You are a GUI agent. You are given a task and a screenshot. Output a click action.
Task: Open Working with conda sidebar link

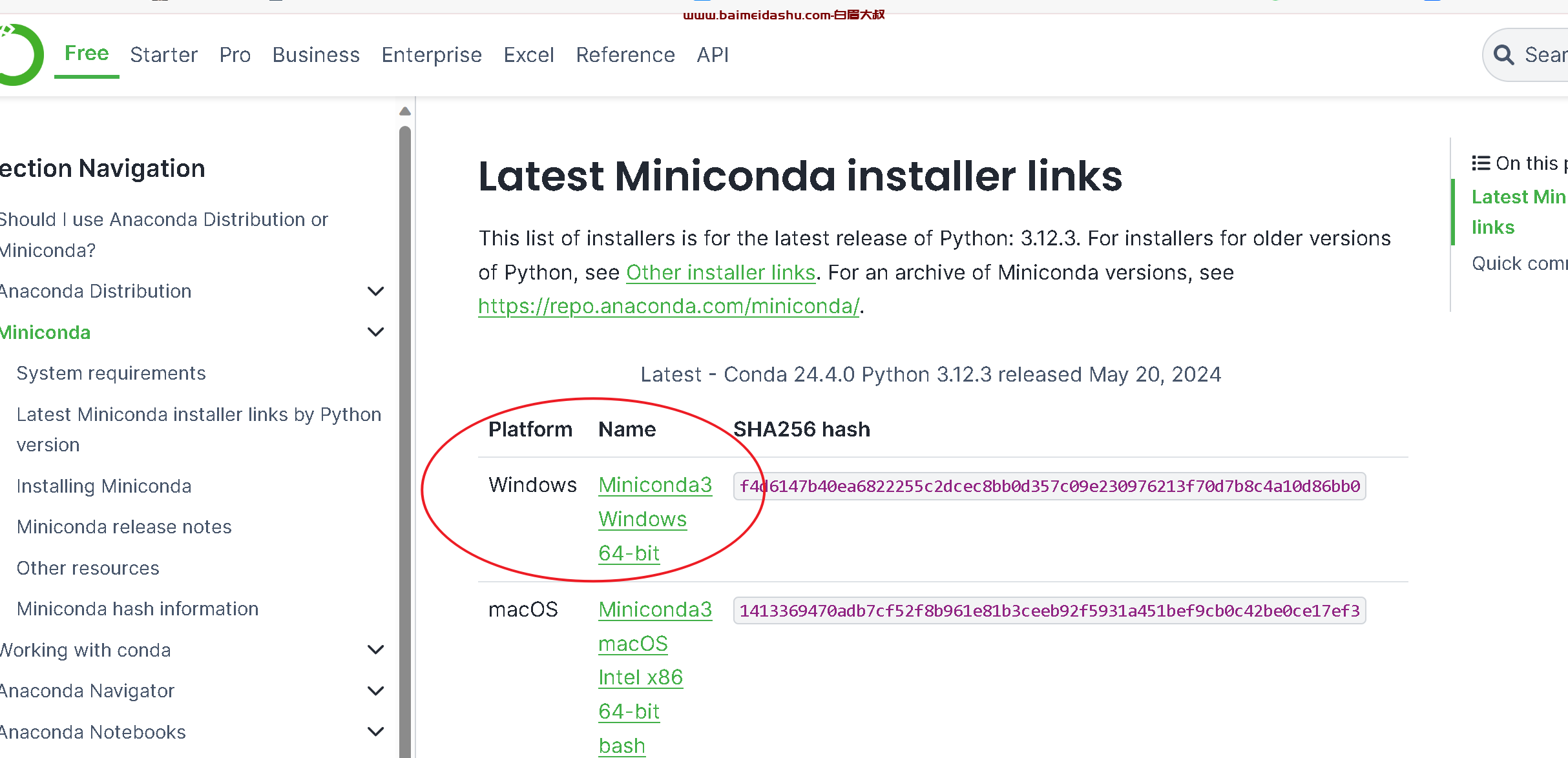85,650
